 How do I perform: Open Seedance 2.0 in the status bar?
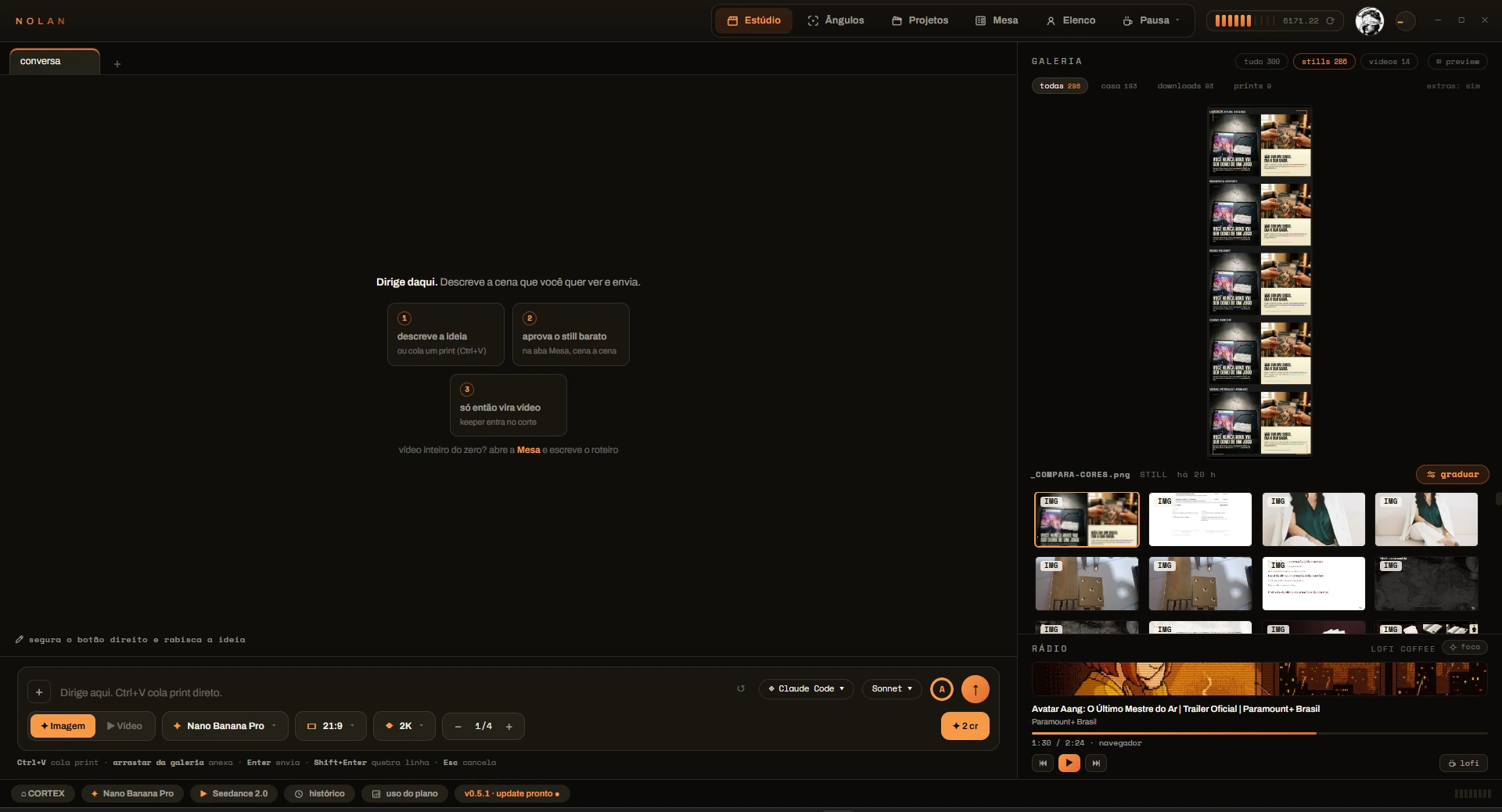coord(234,793)
